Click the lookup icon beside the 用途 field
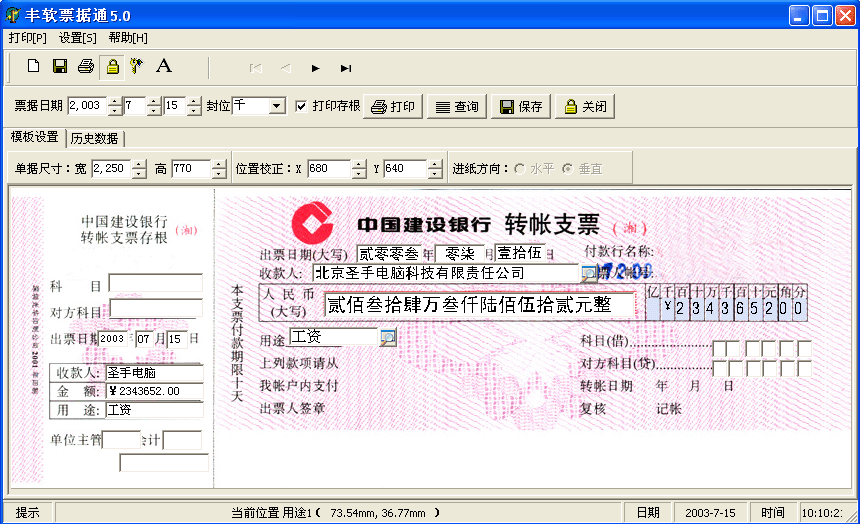 [388, 337]
